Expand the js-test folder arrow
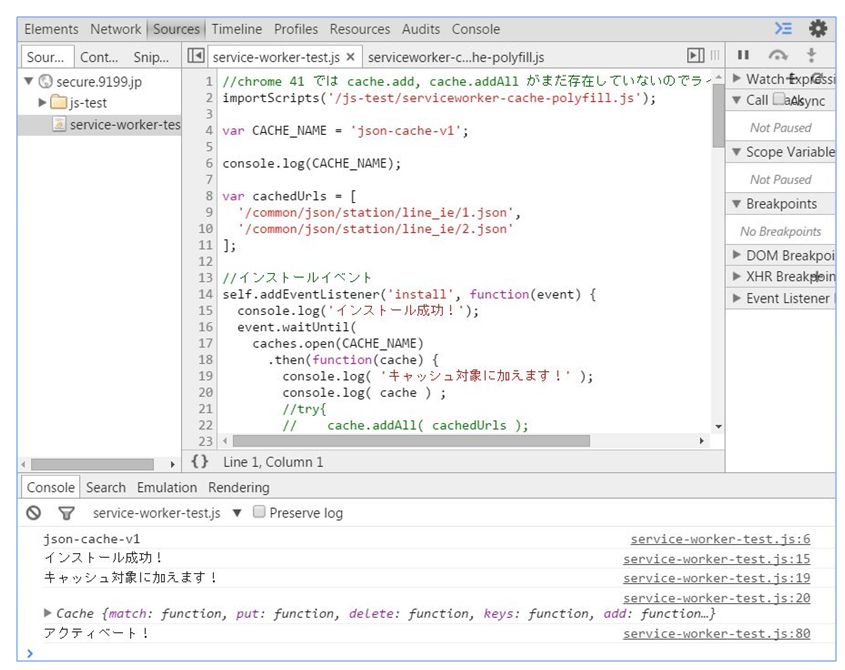845x670 pixels. (x=42, y=102)
